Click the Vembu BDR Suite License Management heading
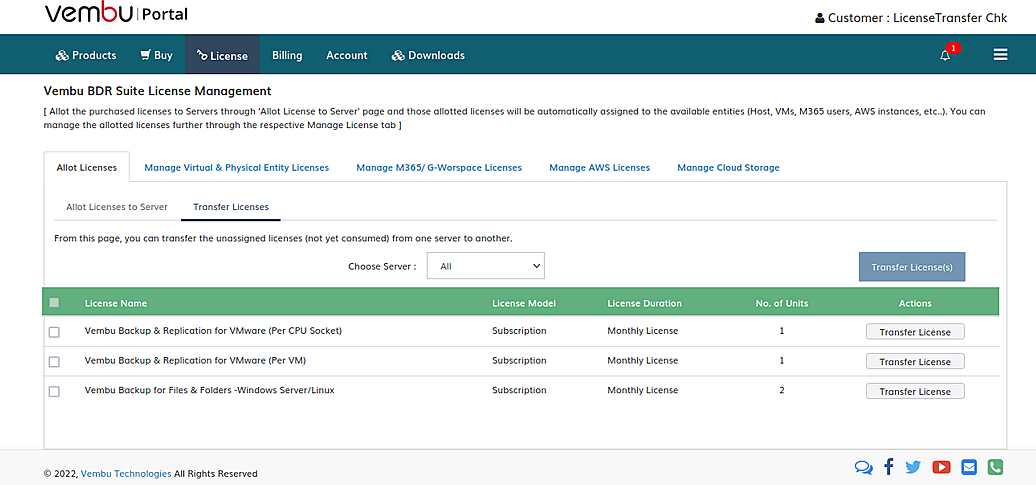1036x485 pixels. 157,91
